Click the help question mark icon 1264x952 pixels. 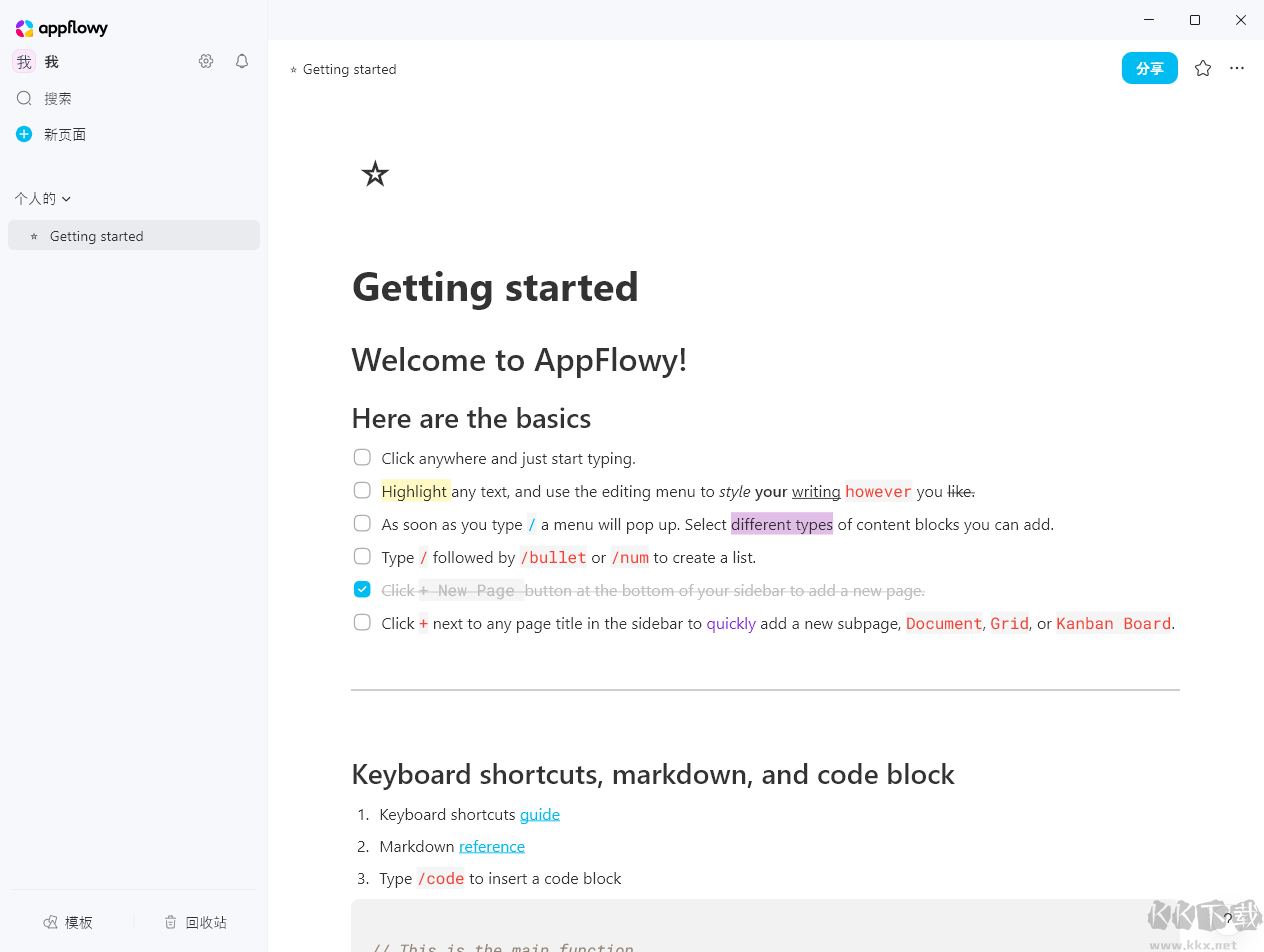point(1228,918)
